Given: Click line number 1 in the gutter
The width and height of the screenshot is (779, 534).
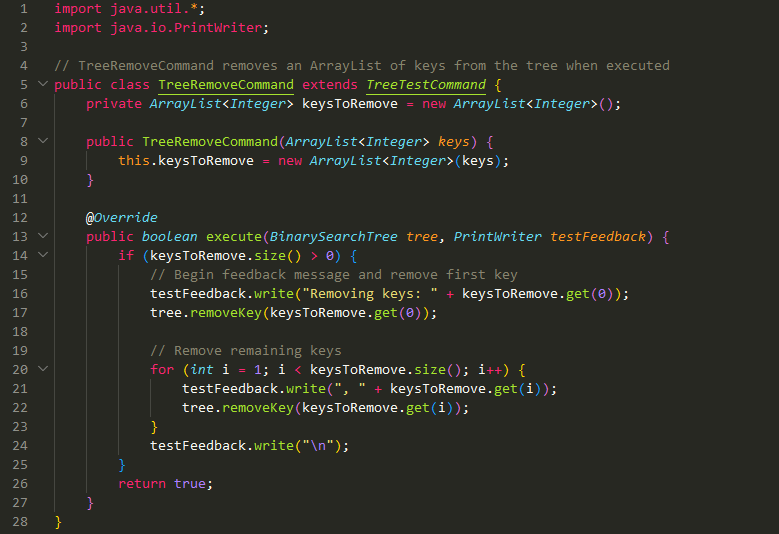Looking at the screenshot, I should 24,9.
